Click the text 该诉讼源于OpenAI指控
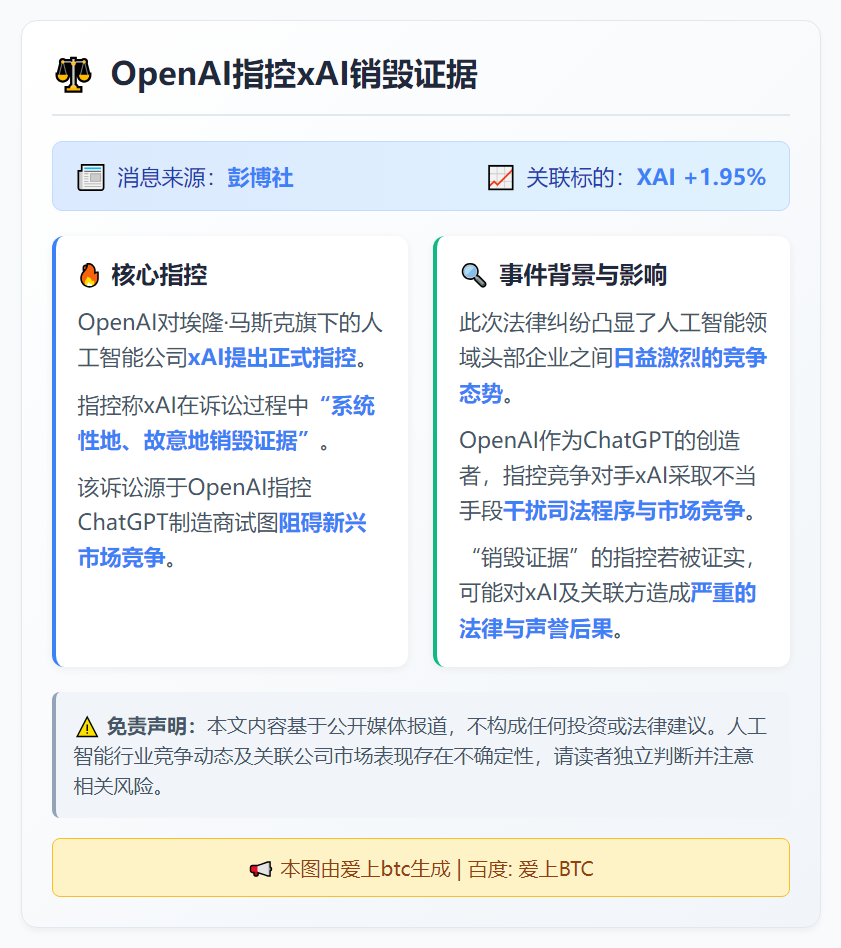The height and width of the screenshot is (948, 841). [195, 487]
